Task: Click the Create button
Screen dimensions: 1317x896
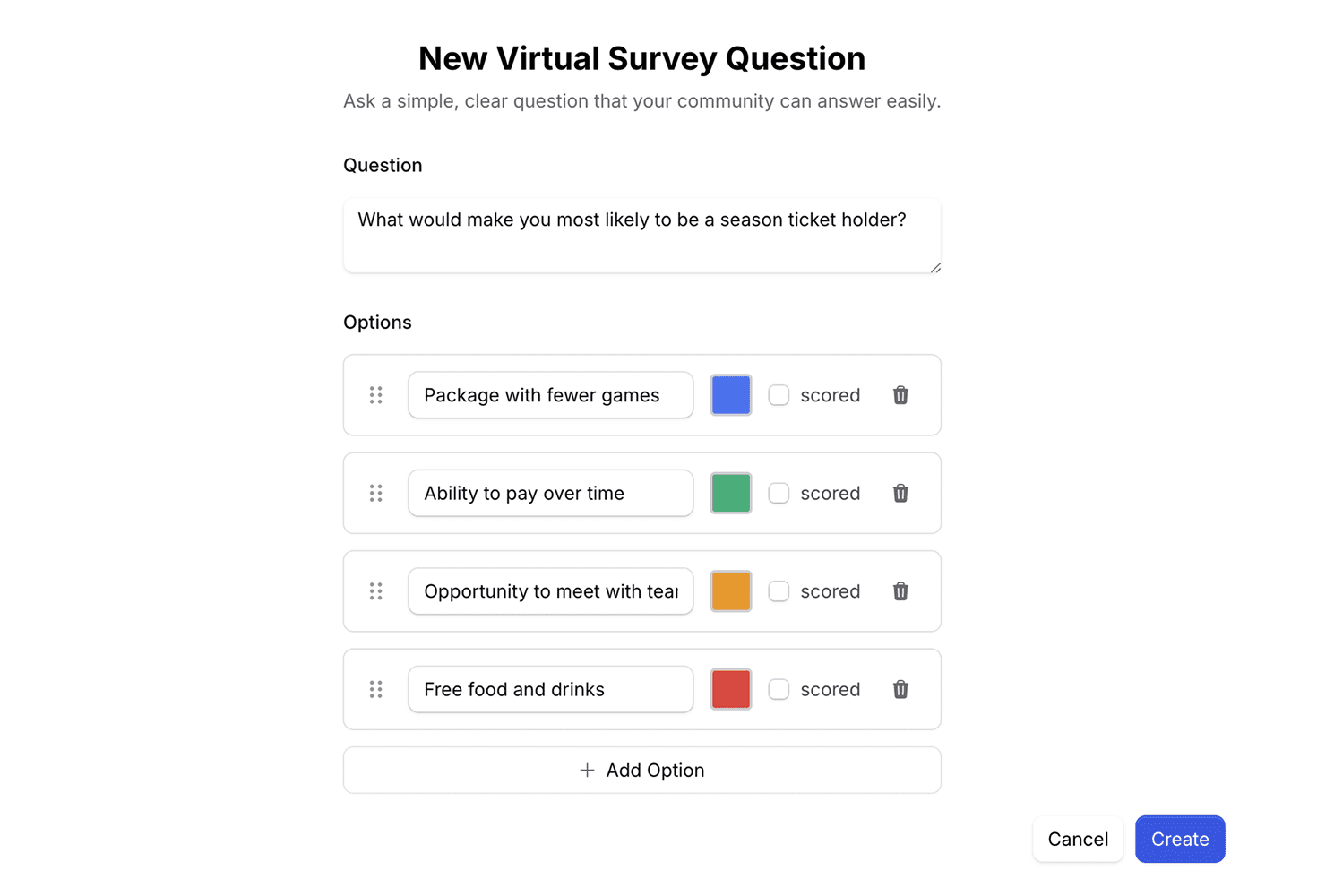Action: [x=1179, y=839]
